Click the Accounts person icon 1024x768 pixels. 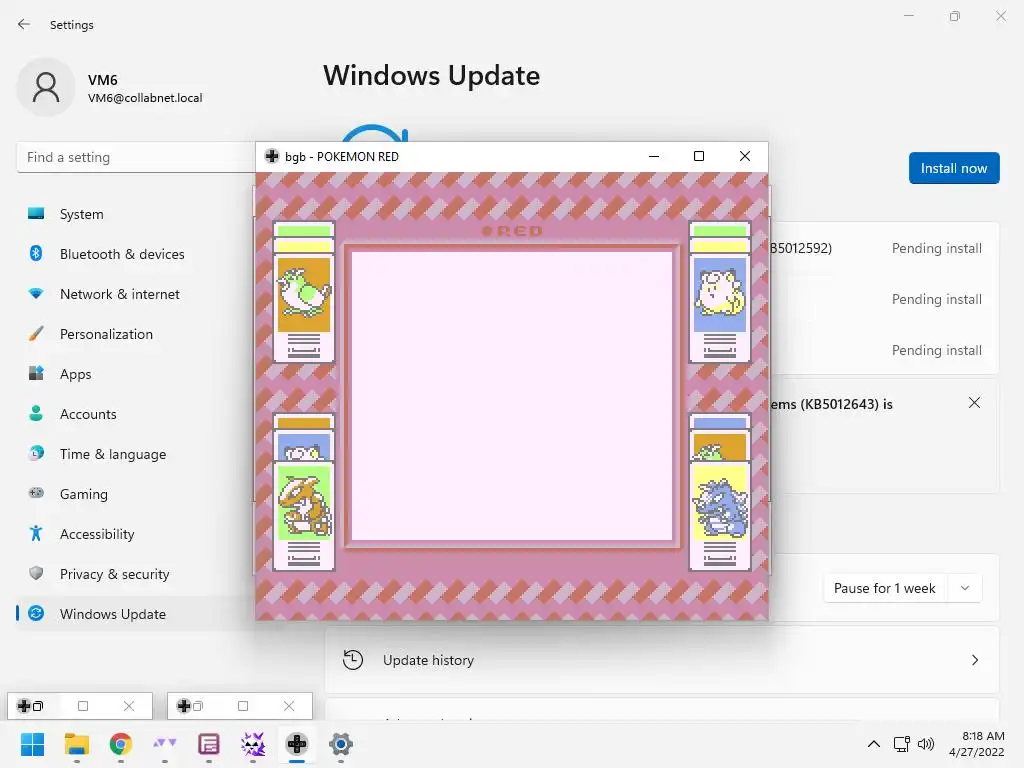click(36, 413)
